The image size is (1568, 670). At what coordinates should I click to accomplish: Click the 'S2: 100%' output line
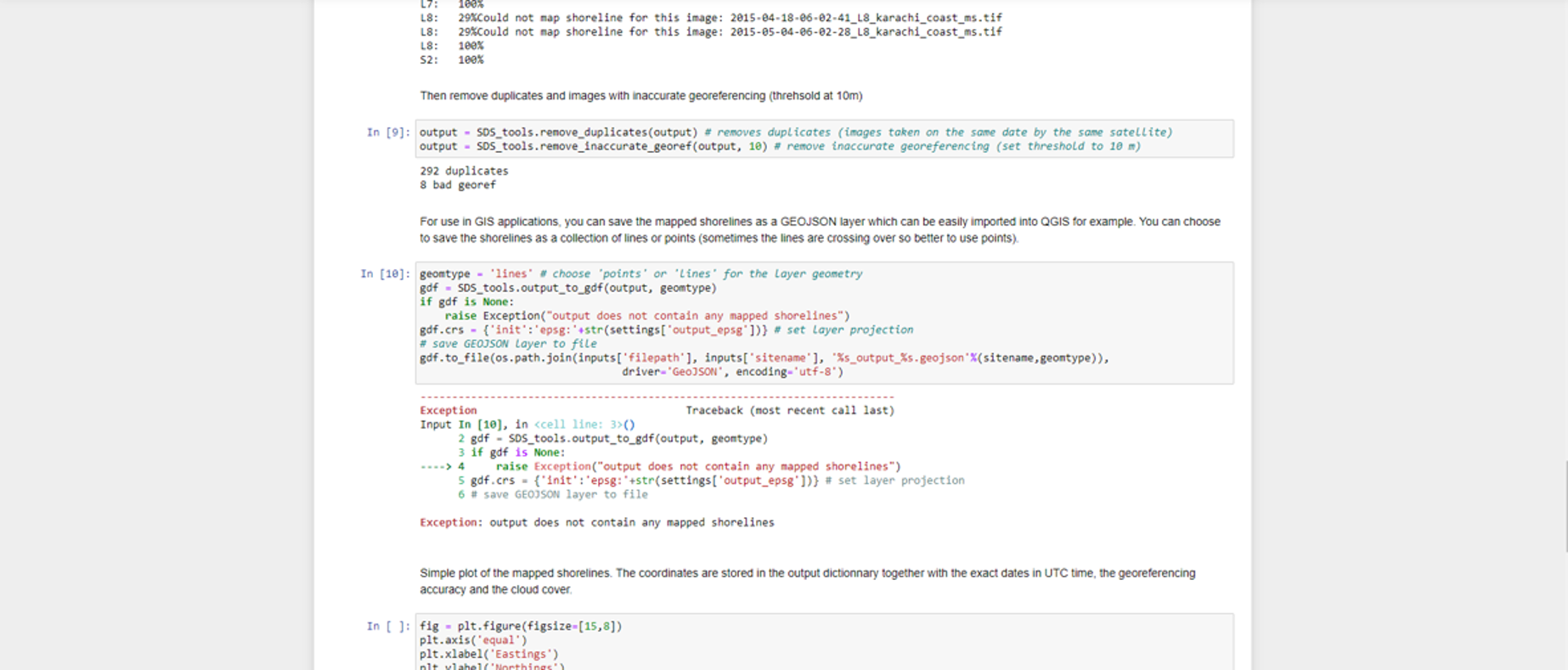coord(451,60)
